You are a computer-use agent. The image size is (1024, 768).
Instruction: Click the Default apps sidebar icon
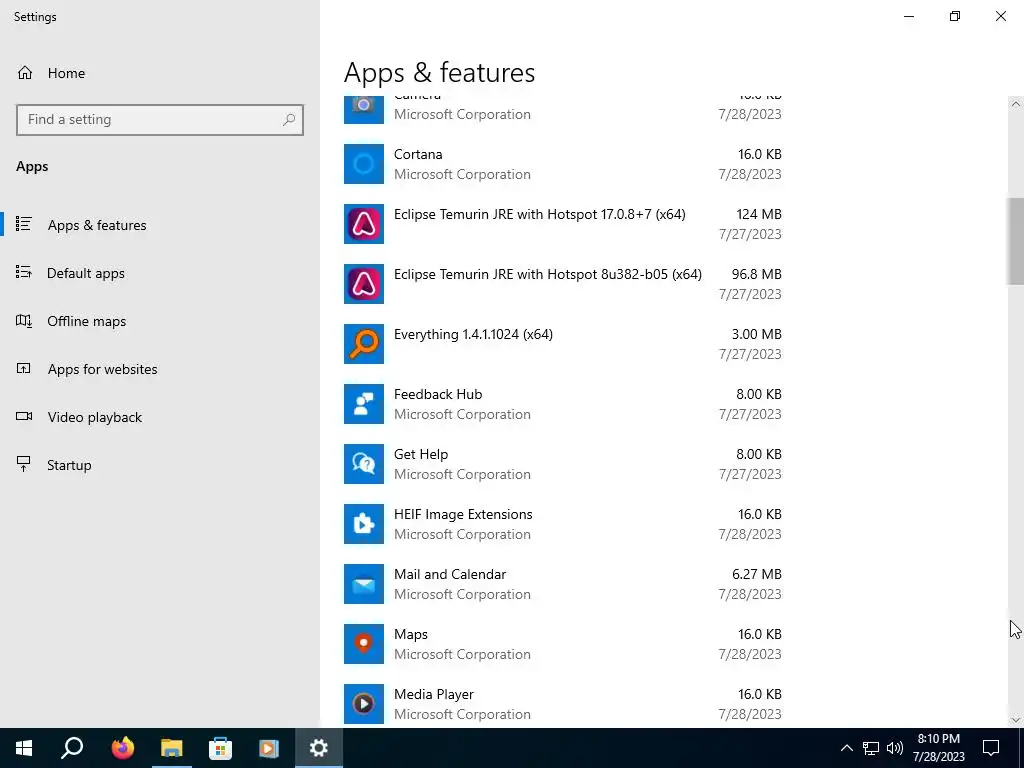coord(24,272)
